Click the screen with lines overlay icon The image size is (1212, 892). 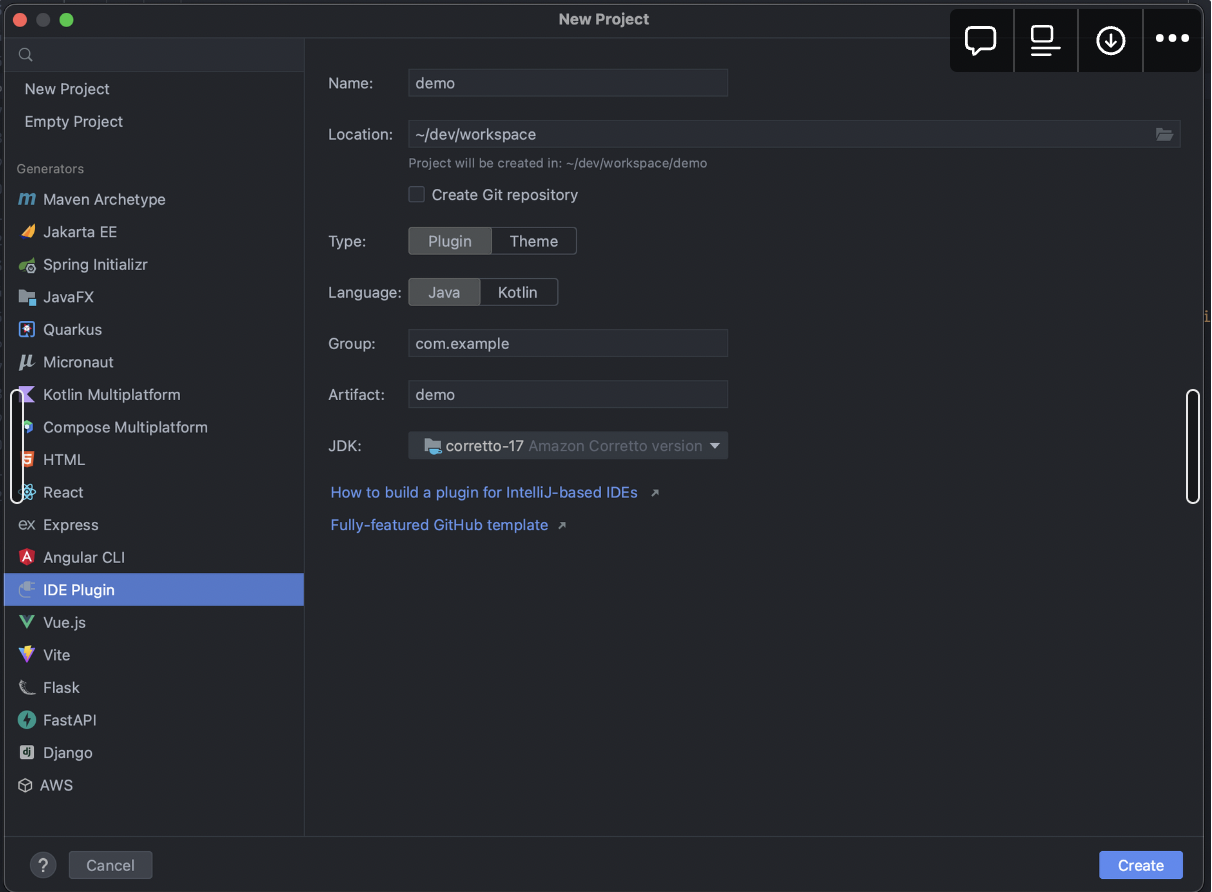(x=1046, y=40)
